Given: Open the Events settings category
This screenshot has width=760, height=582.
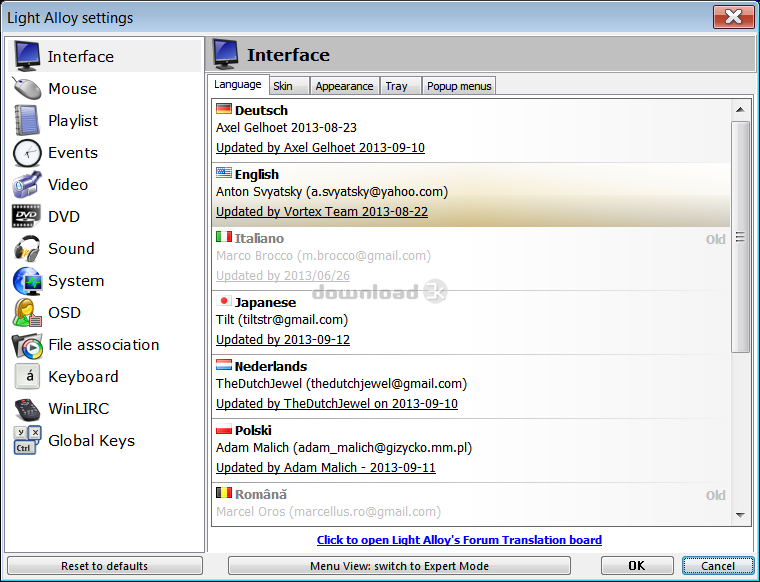Looking at the screenshot, I should coord(104,153).
